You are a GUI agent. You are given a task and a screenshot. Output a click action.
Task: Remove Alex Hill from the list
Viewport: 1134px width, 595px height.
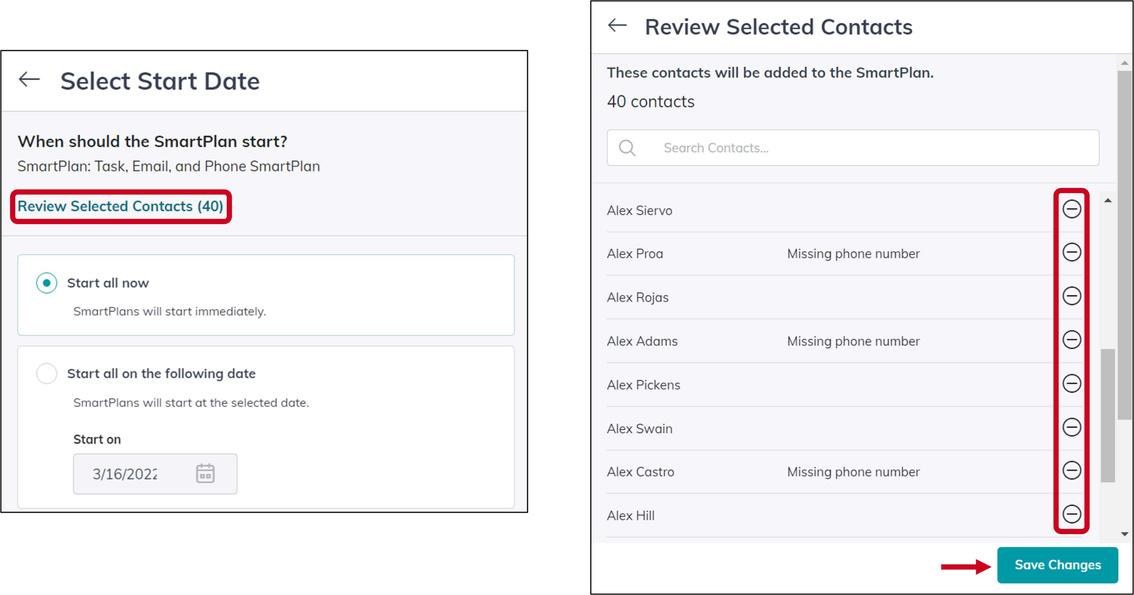click(x=1071, y=514)
